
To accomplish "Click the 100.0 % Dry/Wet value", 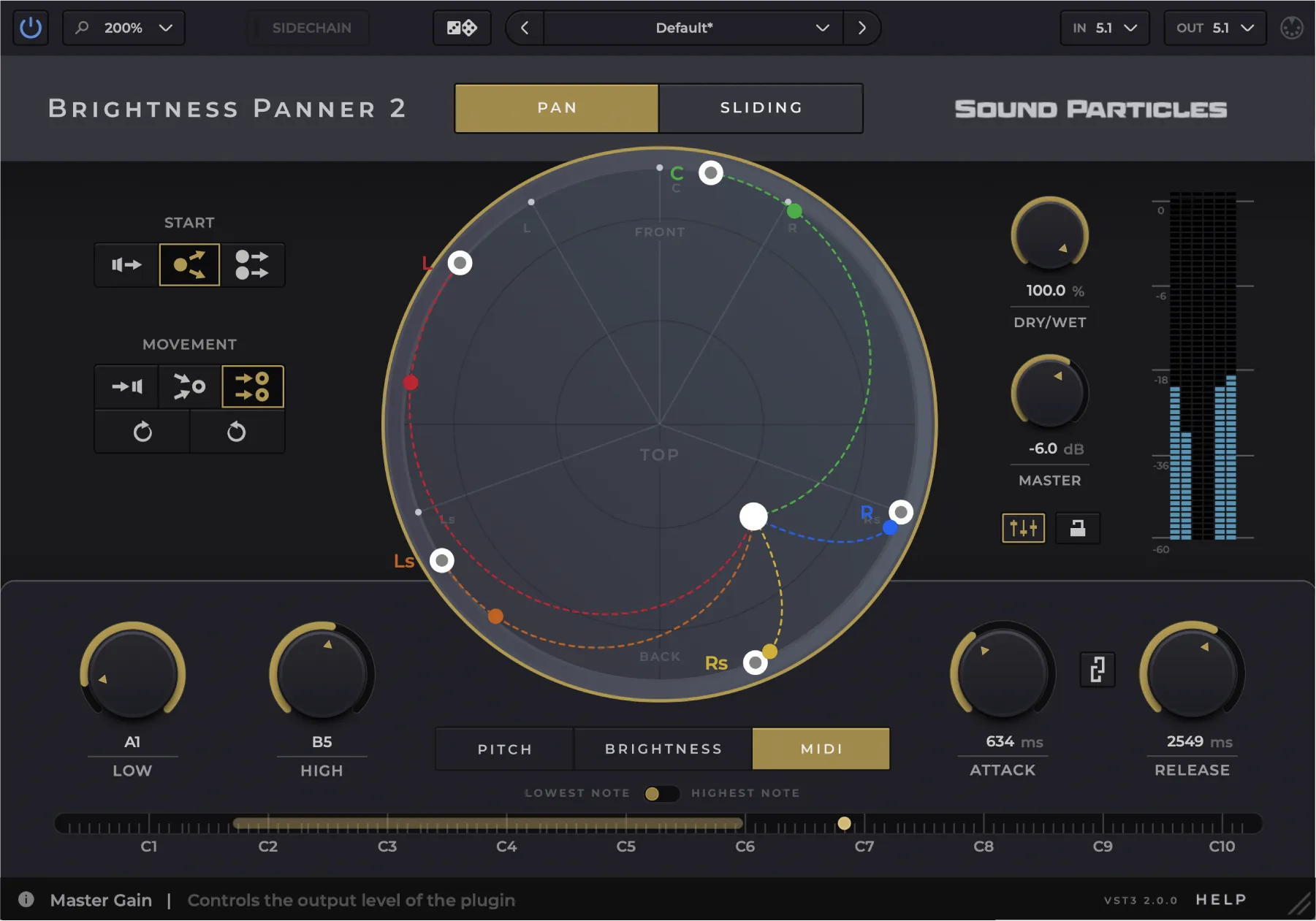I will 1054,291.
